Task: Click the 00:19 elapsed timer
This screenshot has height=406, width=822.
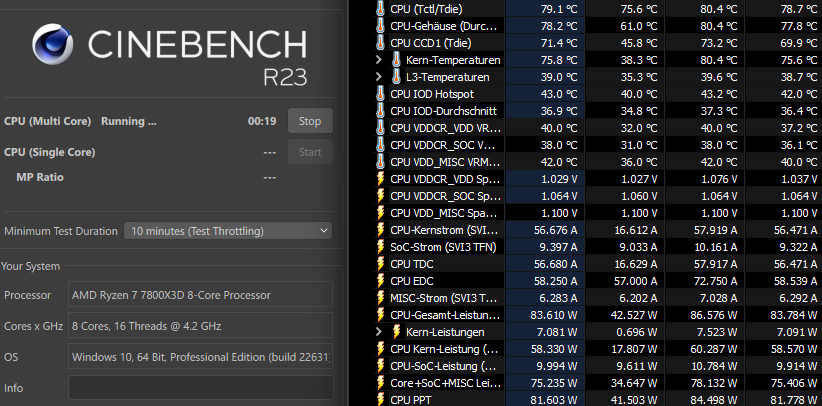Action: point(262,121)
